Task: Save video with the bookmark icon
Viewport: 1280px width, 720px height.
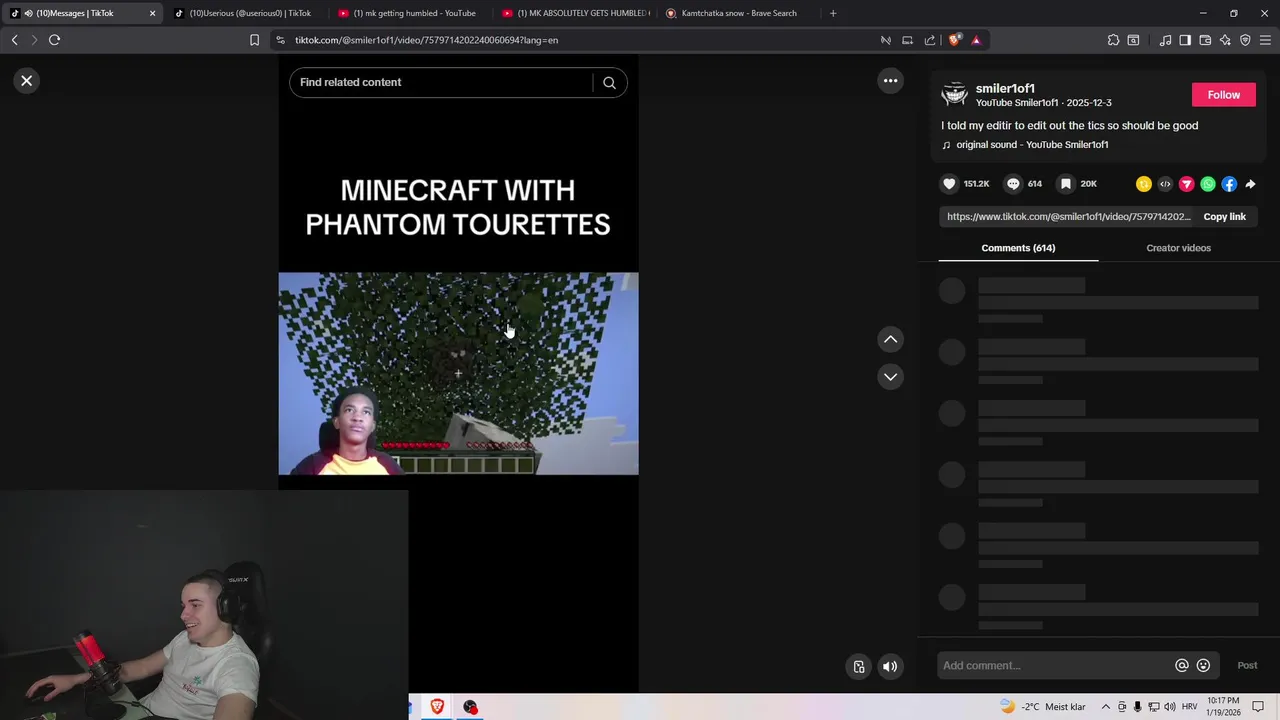Action: pos(1066,184)
